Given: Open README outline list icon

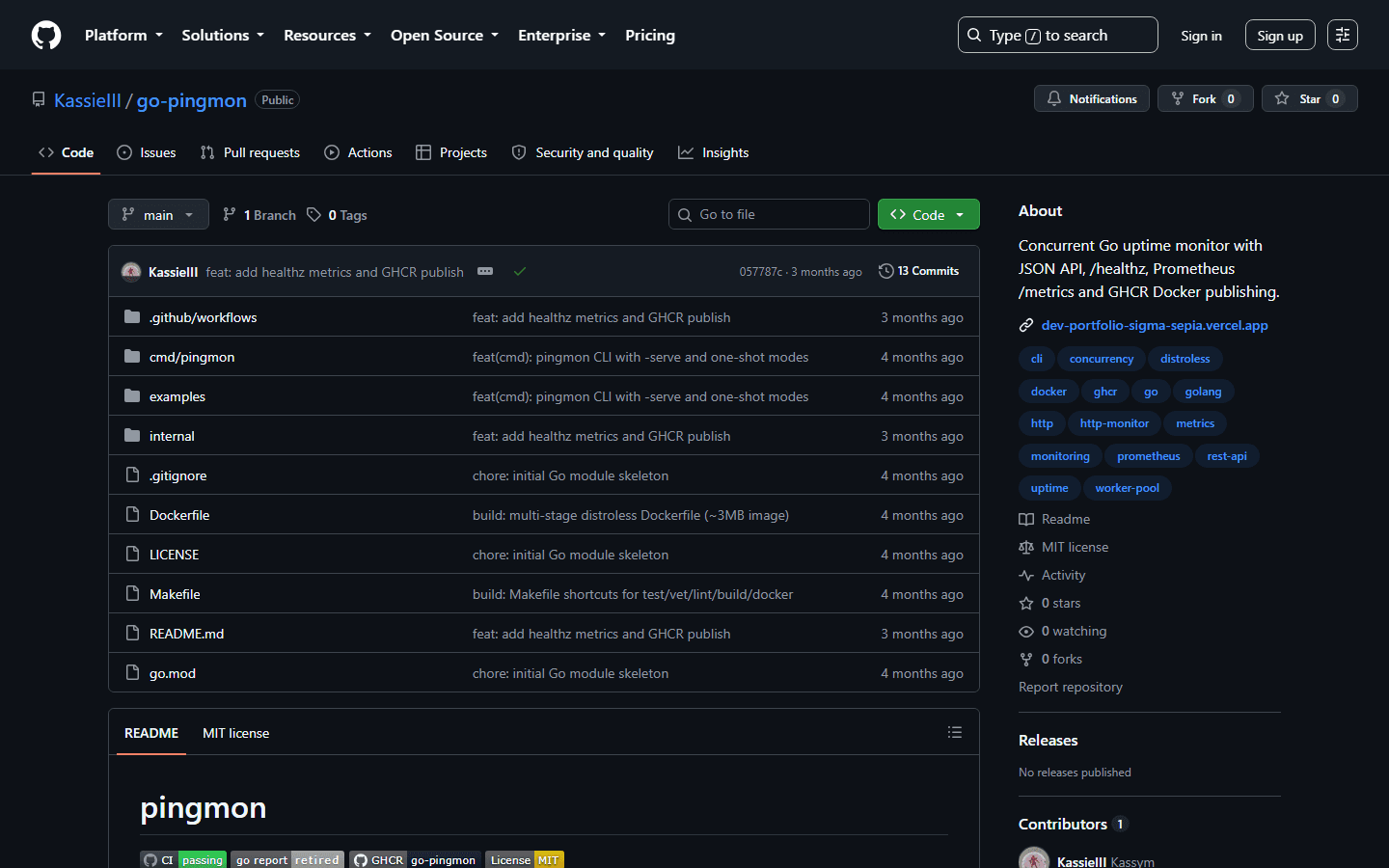Looking at the screenshot, I should [x=955, y=732].
